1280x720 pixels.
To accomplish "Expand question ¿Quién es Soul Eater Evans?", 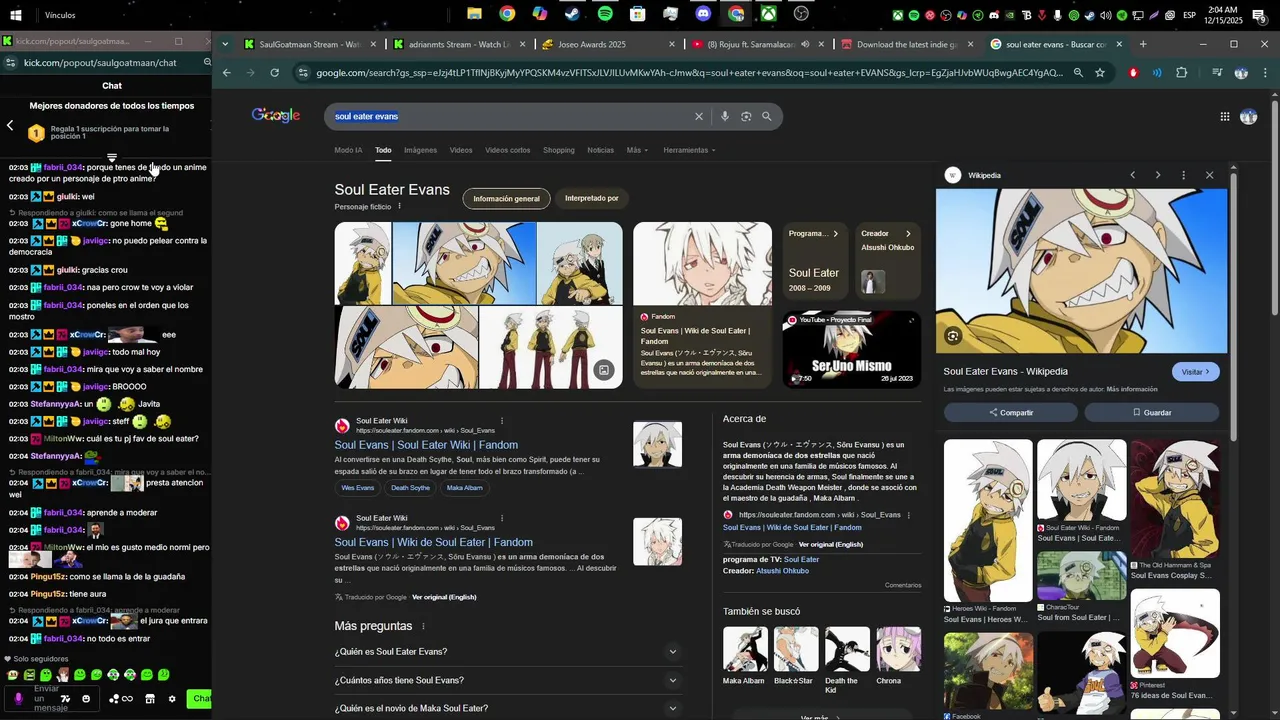I will (508, 652).
